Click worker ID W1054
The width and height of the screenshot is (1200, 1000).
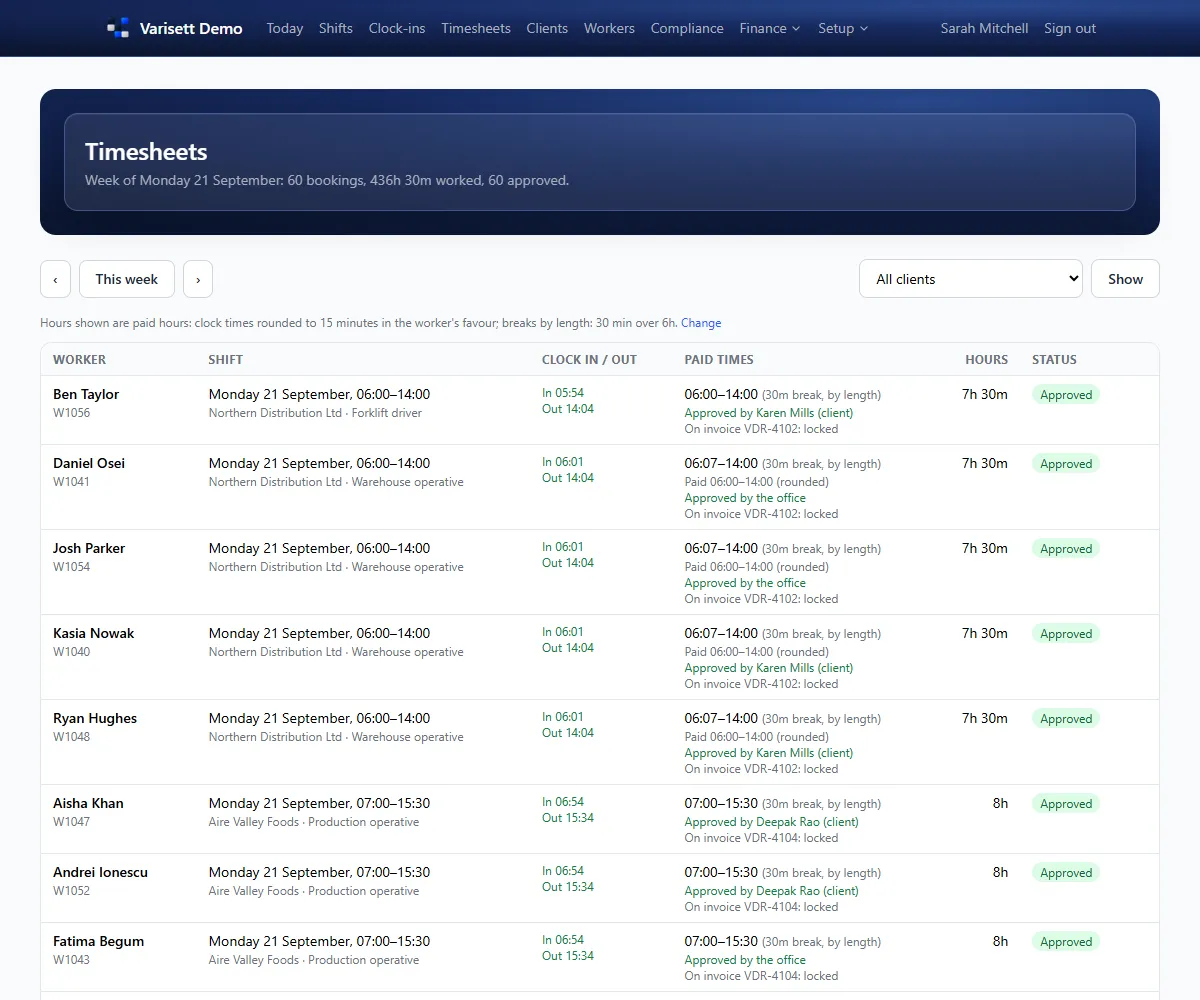coord(71,567)
